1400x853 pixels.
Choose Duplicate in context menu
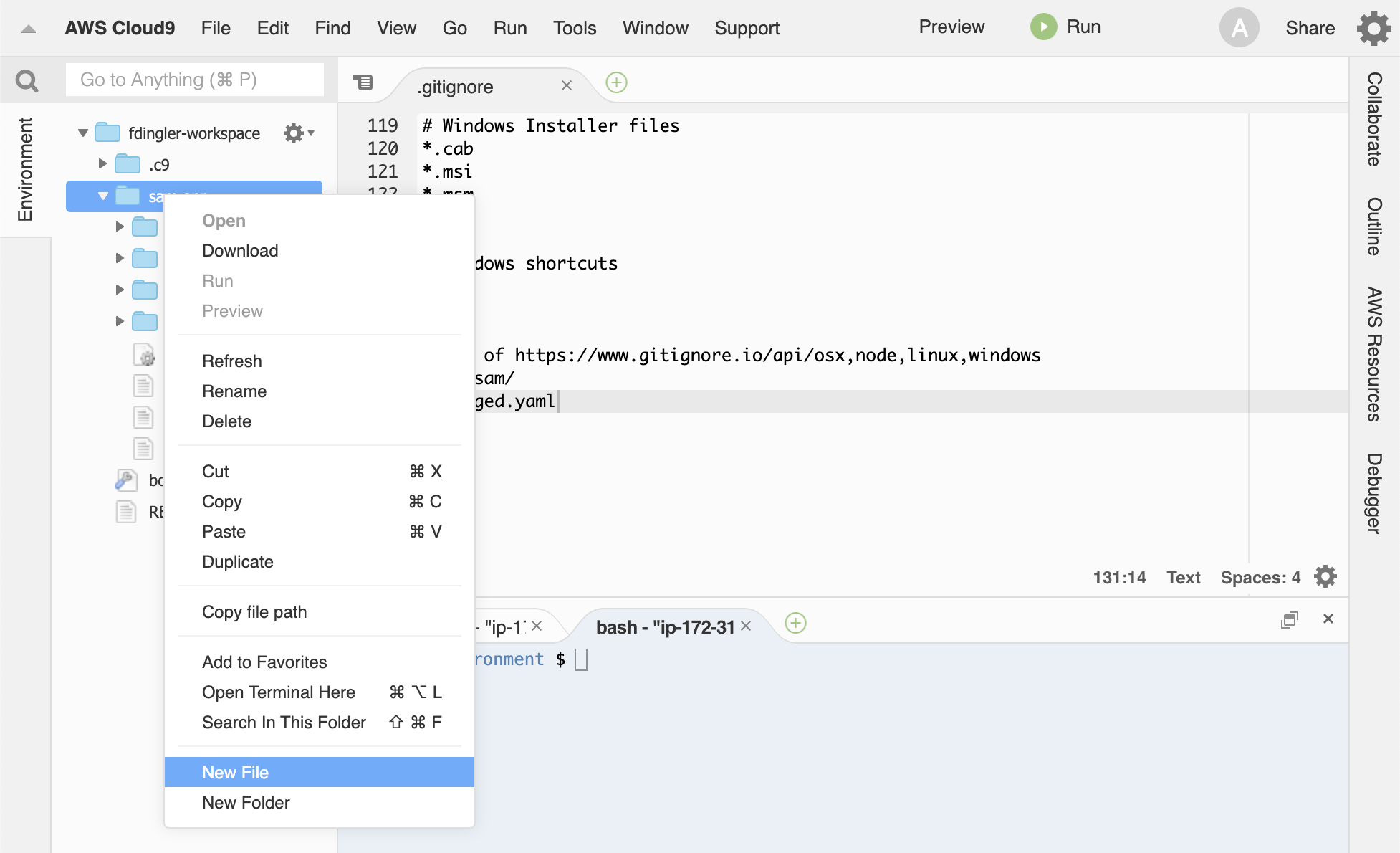[320, 561]
